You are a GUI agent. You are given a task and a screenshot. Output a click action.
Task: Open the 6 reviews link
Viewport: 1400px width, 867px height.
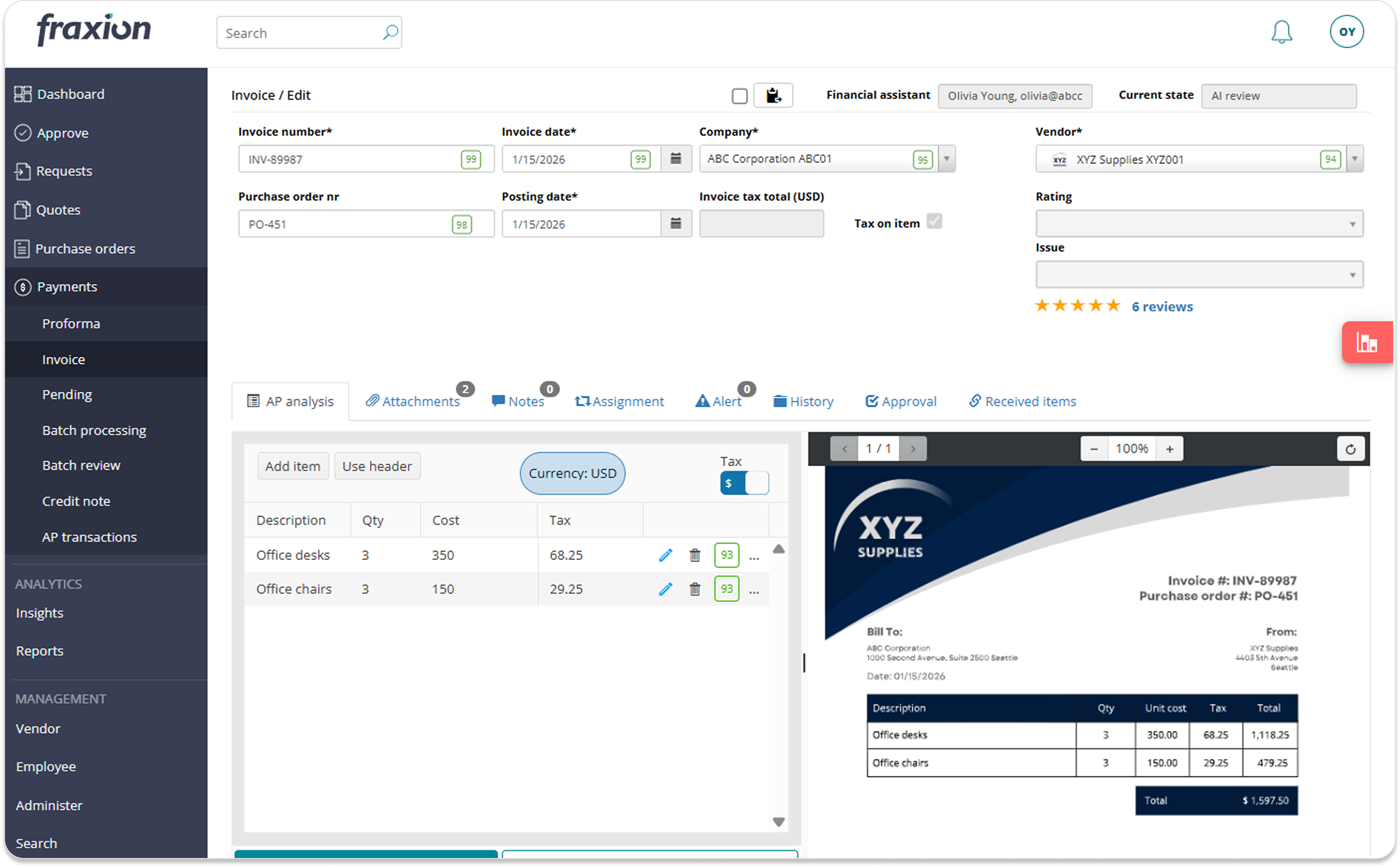(x=1162, y=306)
